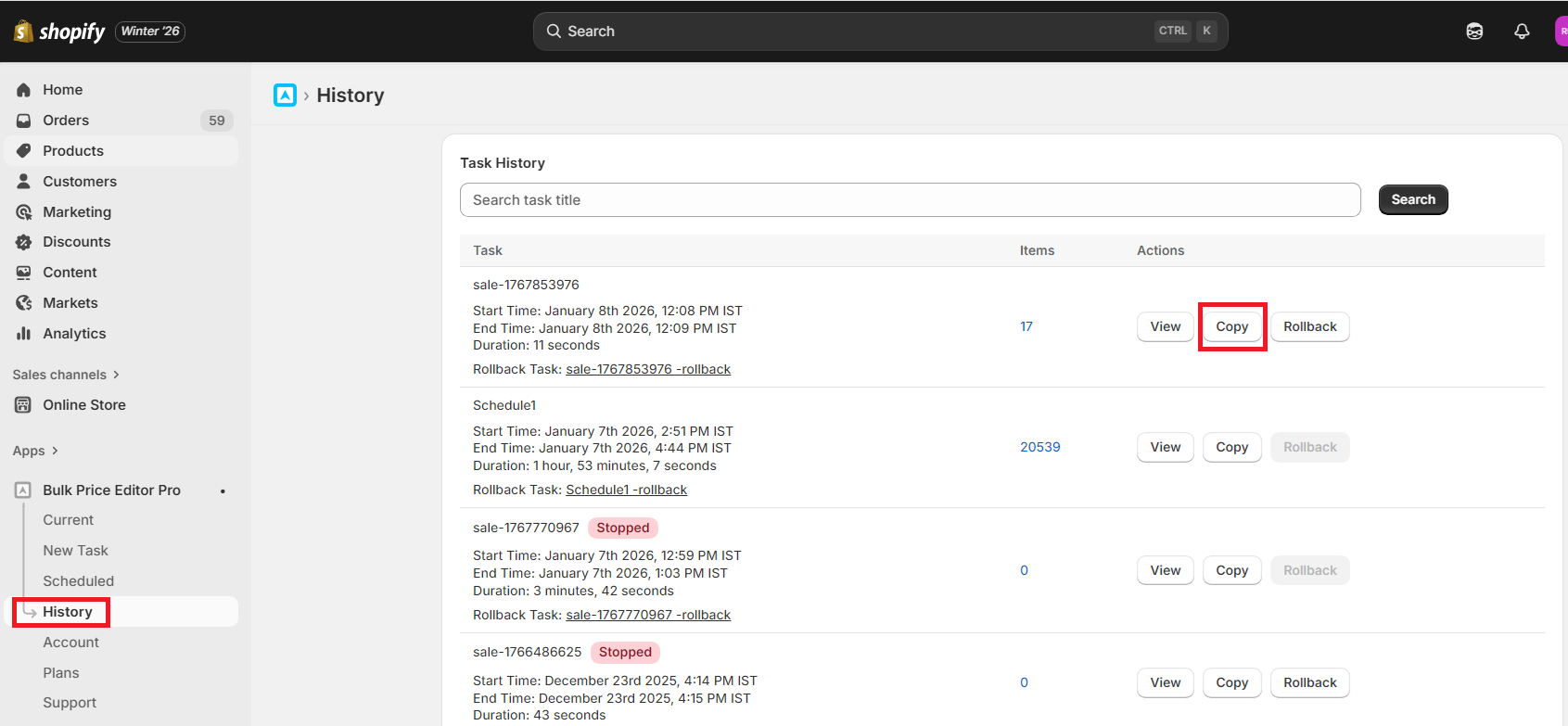The height and width of the screenshot is (726, 1568).
Task: Open the notifications bell
Action: (1522, 32)
